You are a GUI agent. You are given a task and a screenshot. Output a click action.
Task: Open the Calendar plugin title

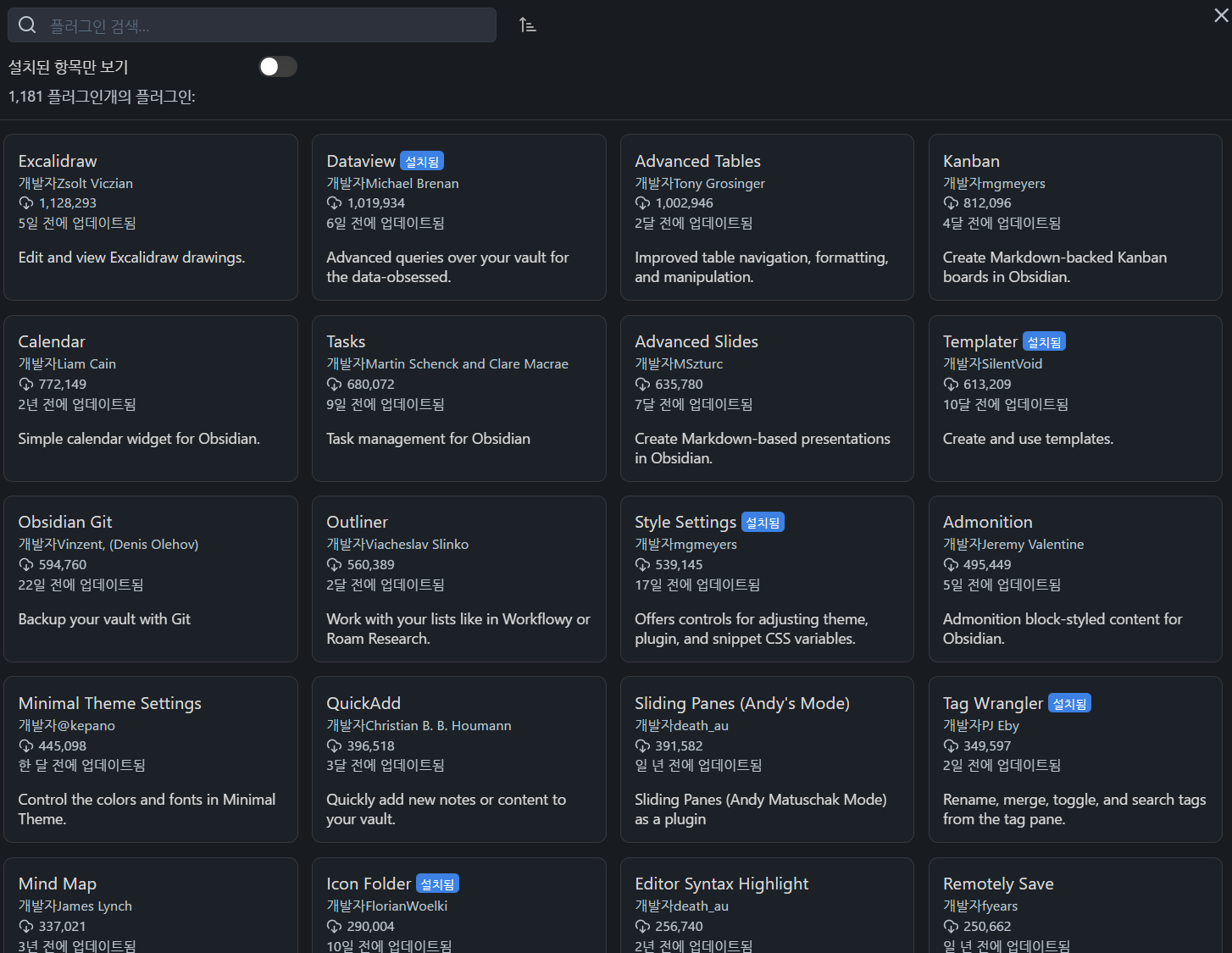tap(52, 341)
